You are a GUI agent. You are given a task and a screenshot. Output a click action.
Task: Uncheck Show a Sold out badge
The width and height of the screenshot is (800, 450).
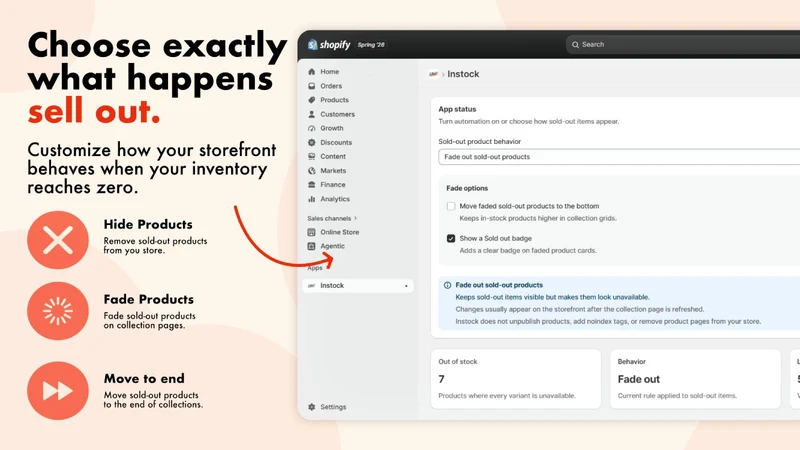[x=451, y=238]
